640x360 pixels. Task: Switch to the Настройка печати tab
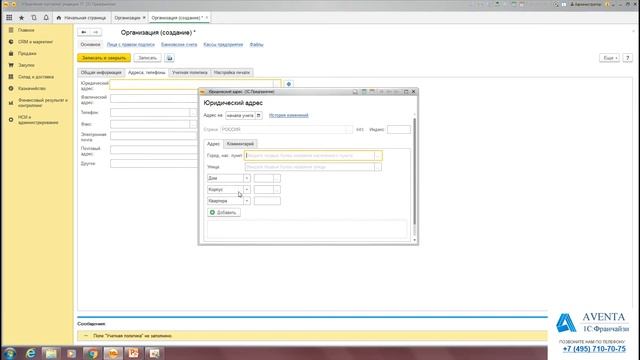click(x=231, y=73)
